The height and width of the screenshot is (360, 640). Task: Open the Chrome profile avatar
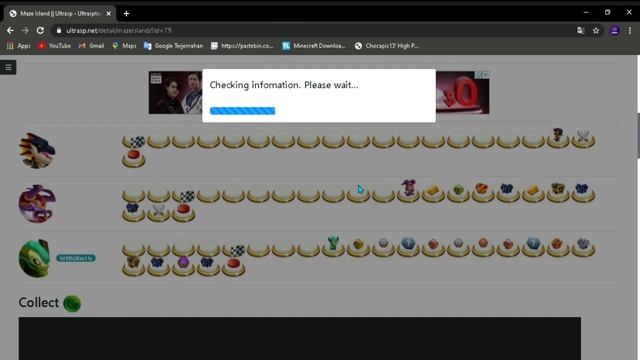pos(615,31)
